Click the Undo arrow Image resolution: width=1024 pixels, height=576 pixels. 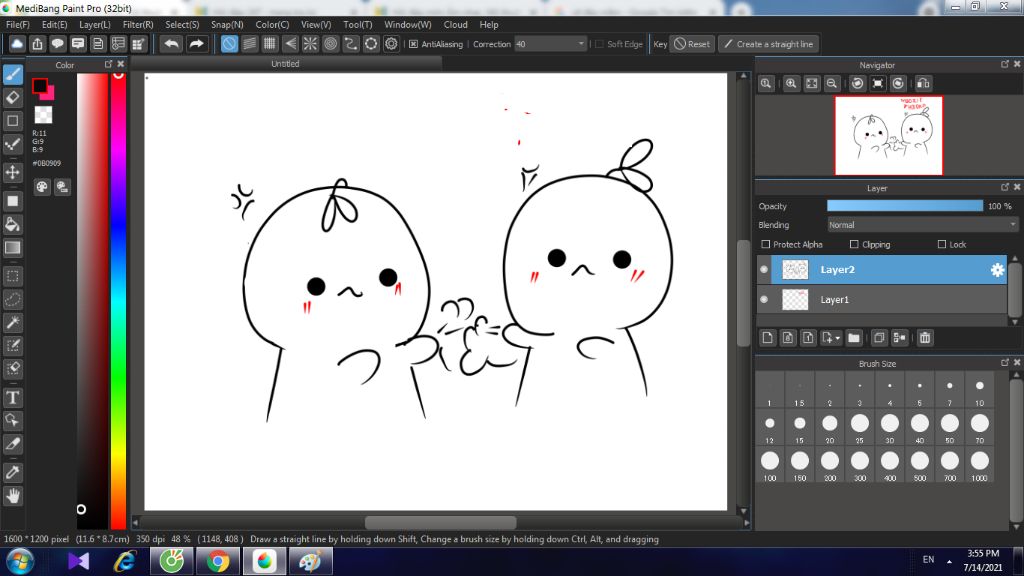[172, 44]
